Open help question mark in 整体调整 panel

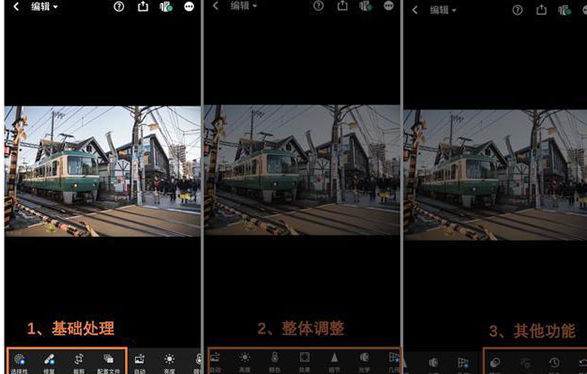318,6
